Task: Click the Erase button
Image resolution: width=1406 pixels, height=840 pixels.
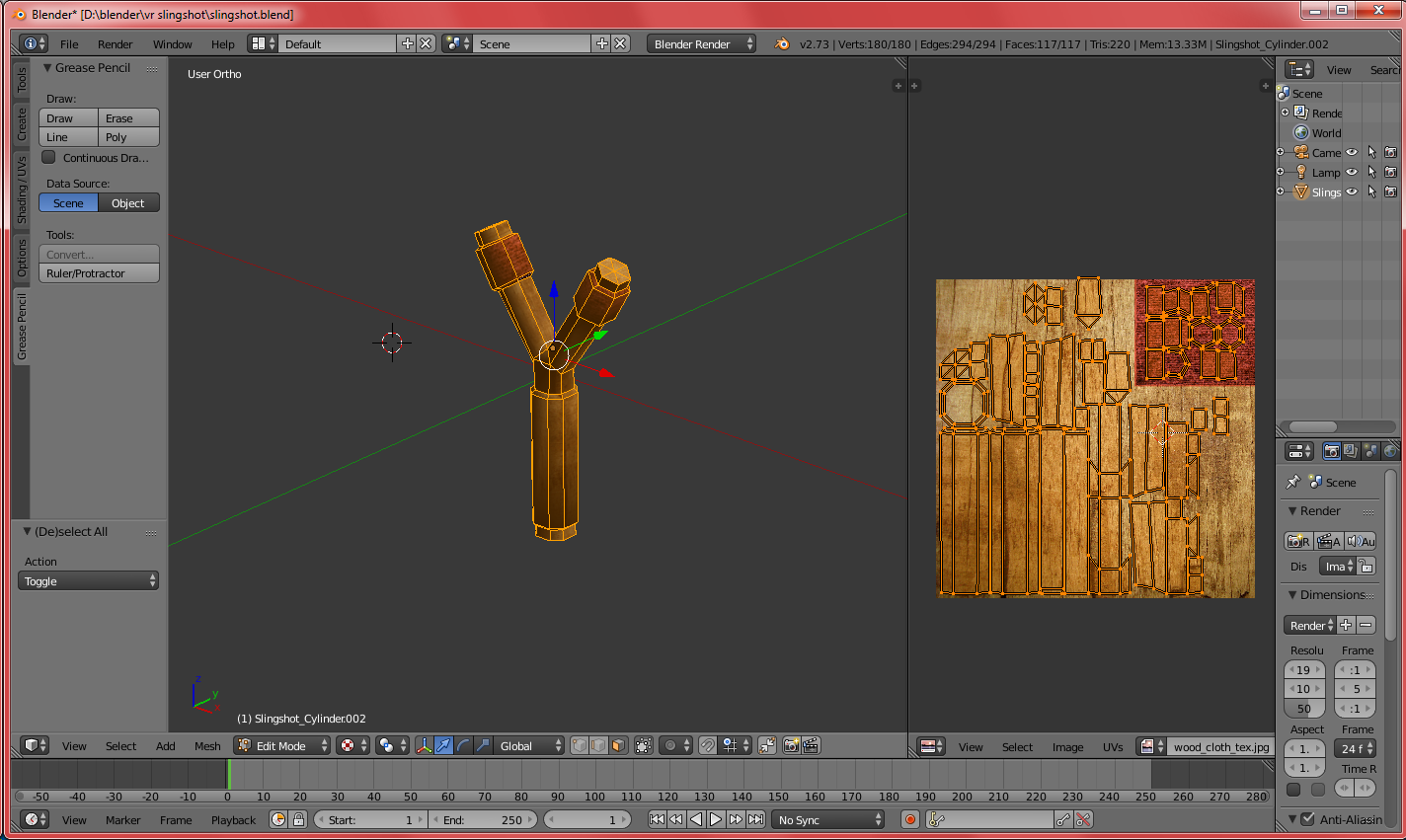Action: pyautogui.click(x=129, y=117)
